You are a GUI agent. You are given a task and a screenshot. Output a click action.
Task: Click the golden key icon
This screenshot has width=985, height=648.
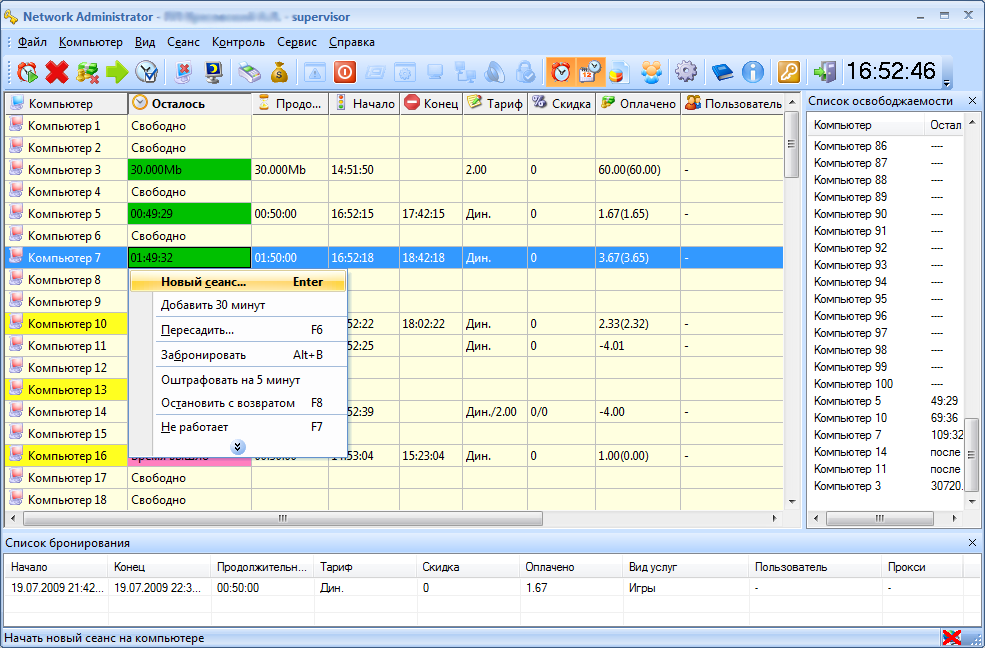tap(789, 72)
